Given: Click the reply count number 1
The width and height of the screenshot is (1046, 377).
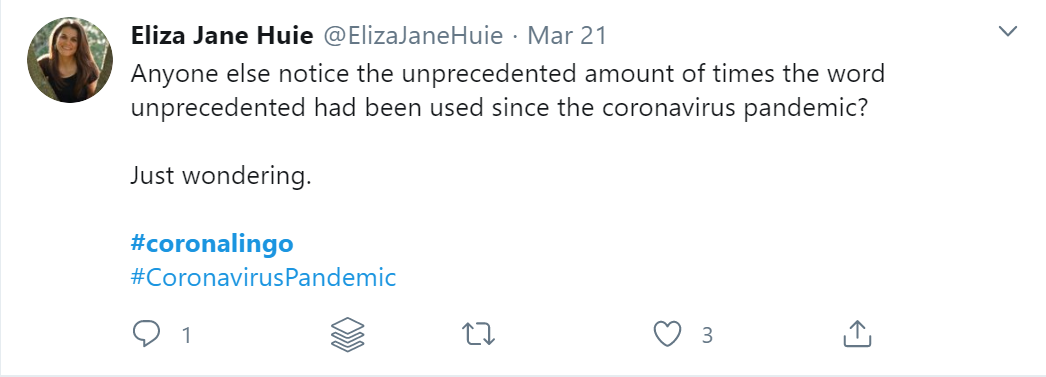Looking at the screenshot, I should pos(187,335).
